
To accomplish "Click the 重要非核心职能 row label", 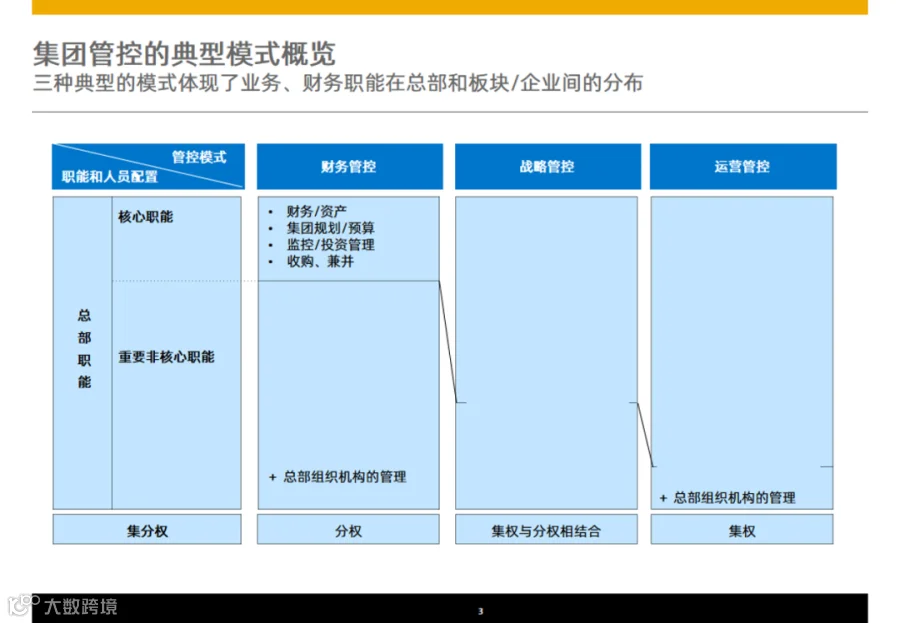I will [166, 357].
